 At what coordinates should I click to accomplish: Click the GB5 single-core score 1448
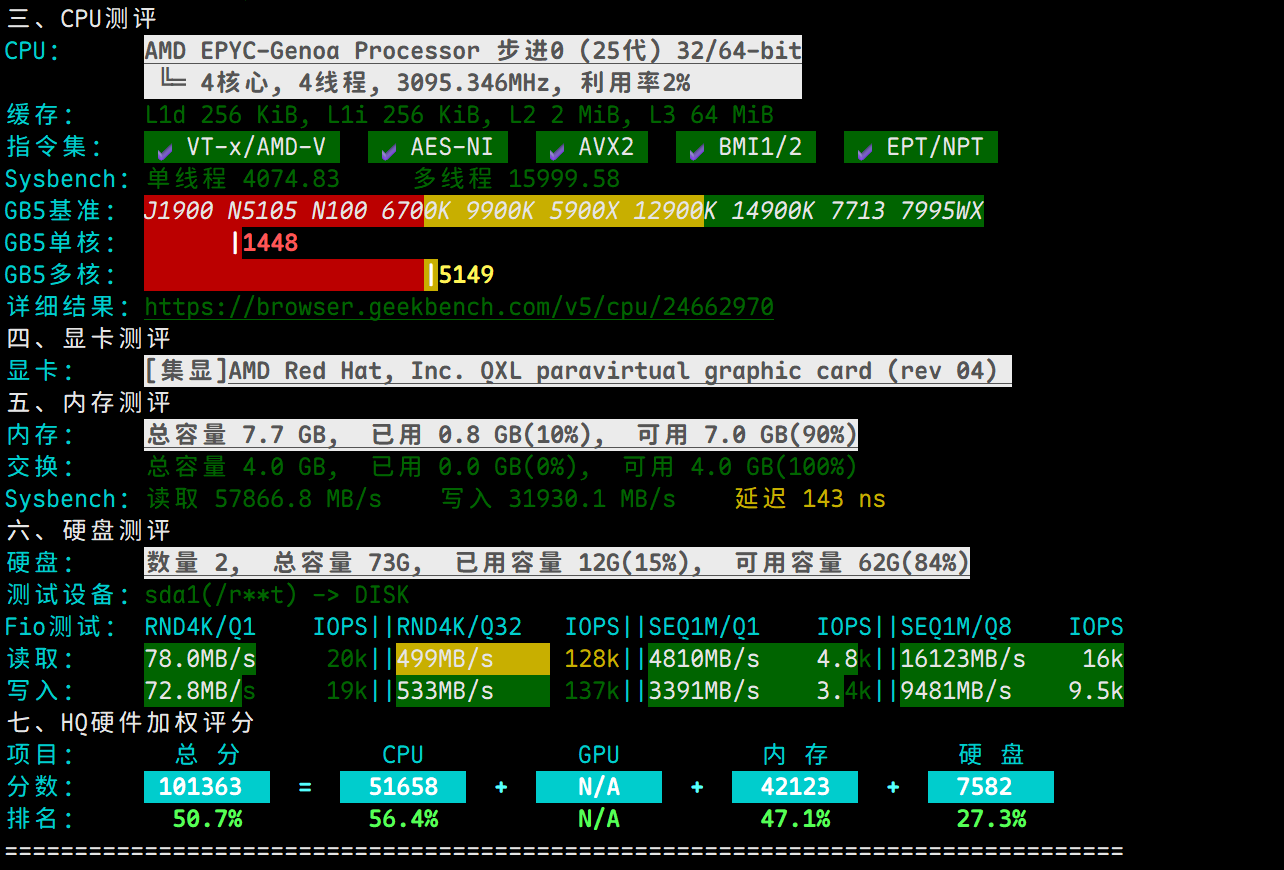(x=270, y=243)
